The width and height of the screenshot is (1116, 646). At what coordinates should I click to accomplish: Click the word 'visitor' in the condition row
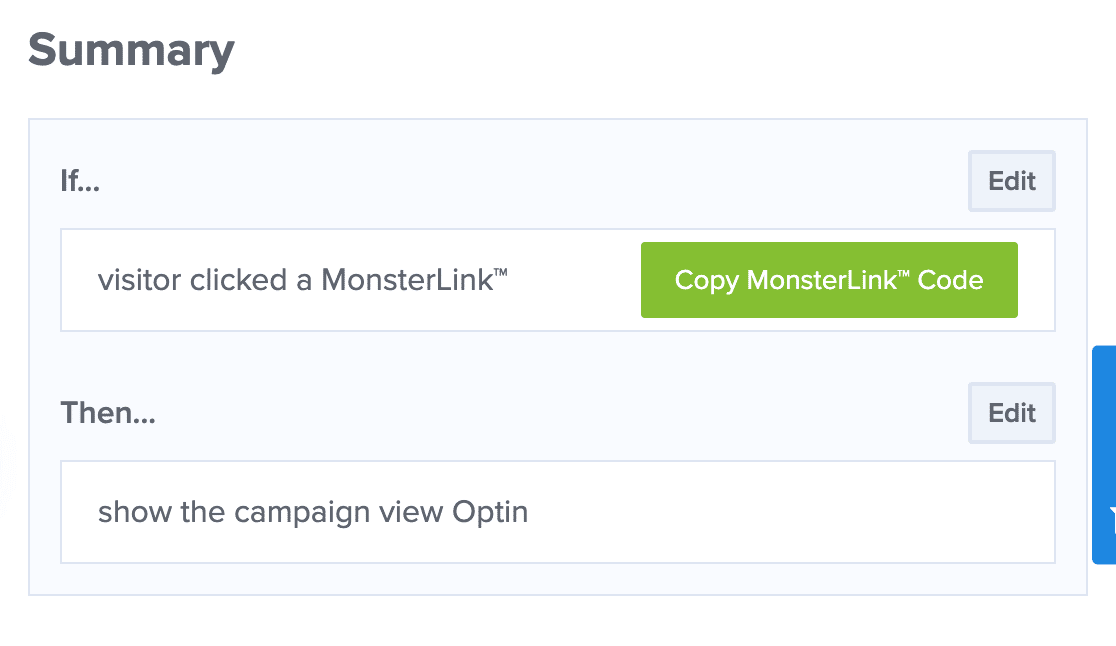click(x=140, y=280)
